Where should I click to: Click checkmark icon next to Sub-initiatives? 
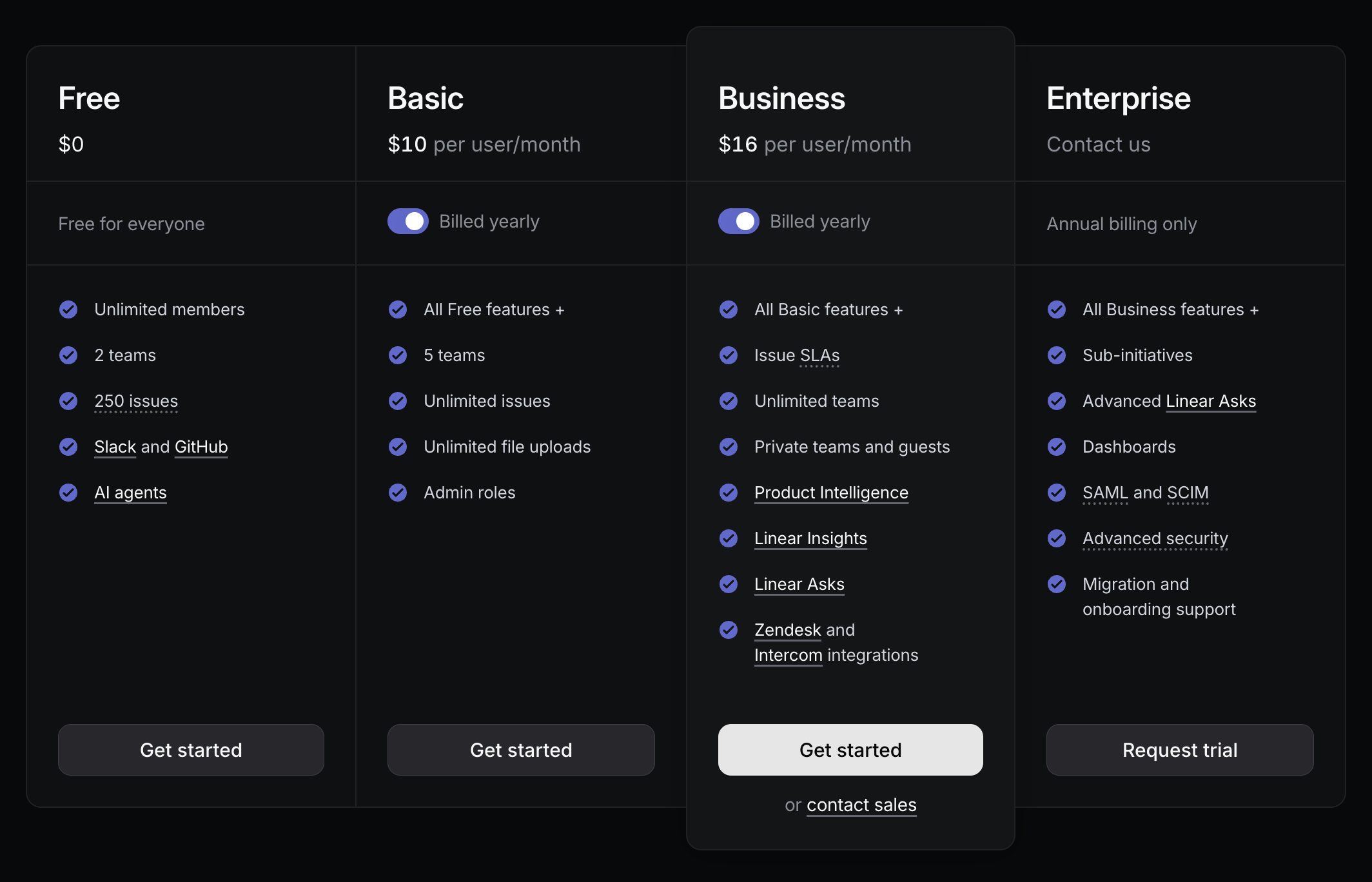(x=1057, y=355)
